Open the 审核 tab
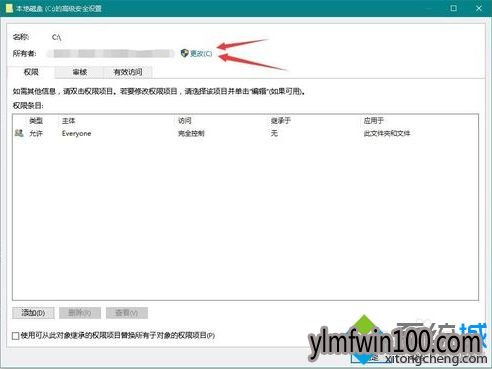The height and width of the screenshot is (369, 492). click(80, 72)
